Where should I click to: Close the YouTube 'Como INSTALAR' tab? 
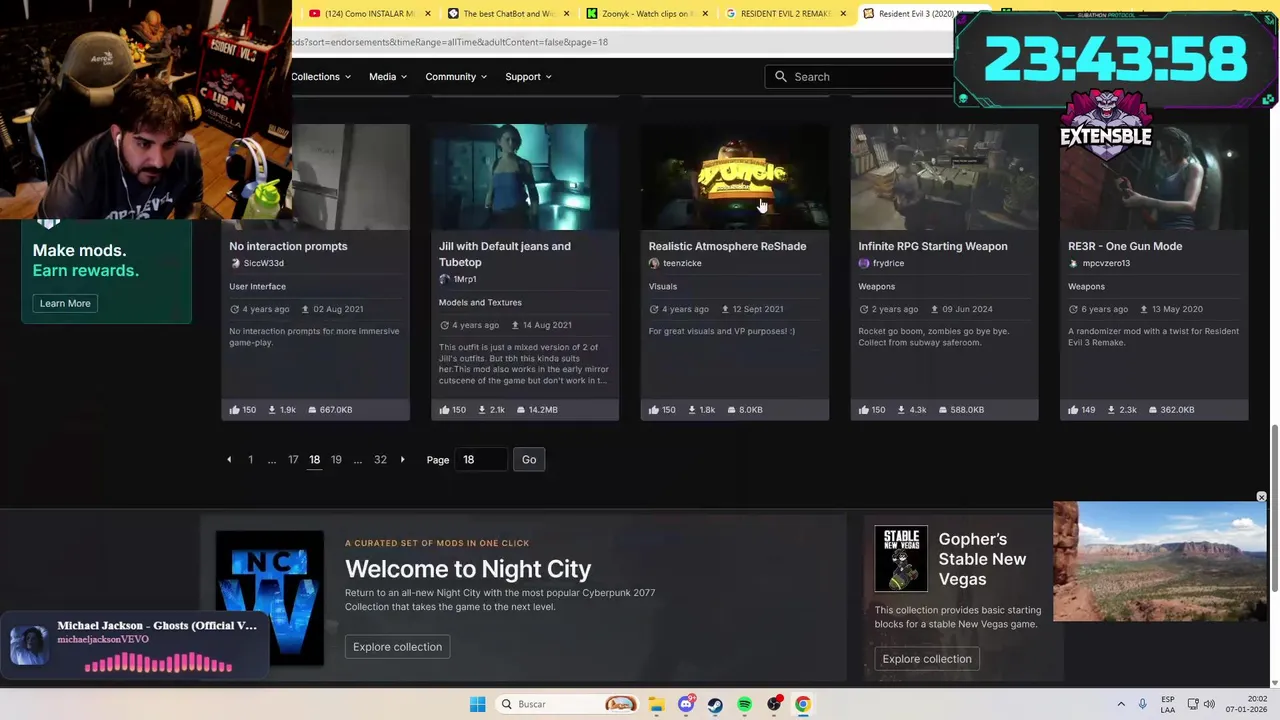(428, 14)
